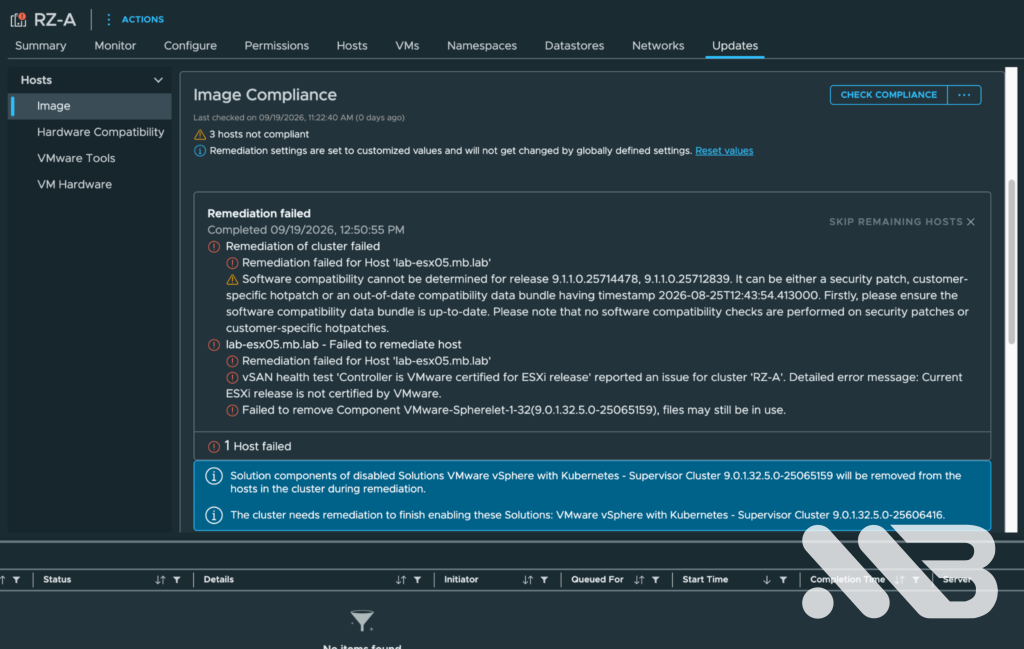Open the Actions kebab menu icon
The width and height of the screenshot is (1024, 649).
[x=108, y=20]
